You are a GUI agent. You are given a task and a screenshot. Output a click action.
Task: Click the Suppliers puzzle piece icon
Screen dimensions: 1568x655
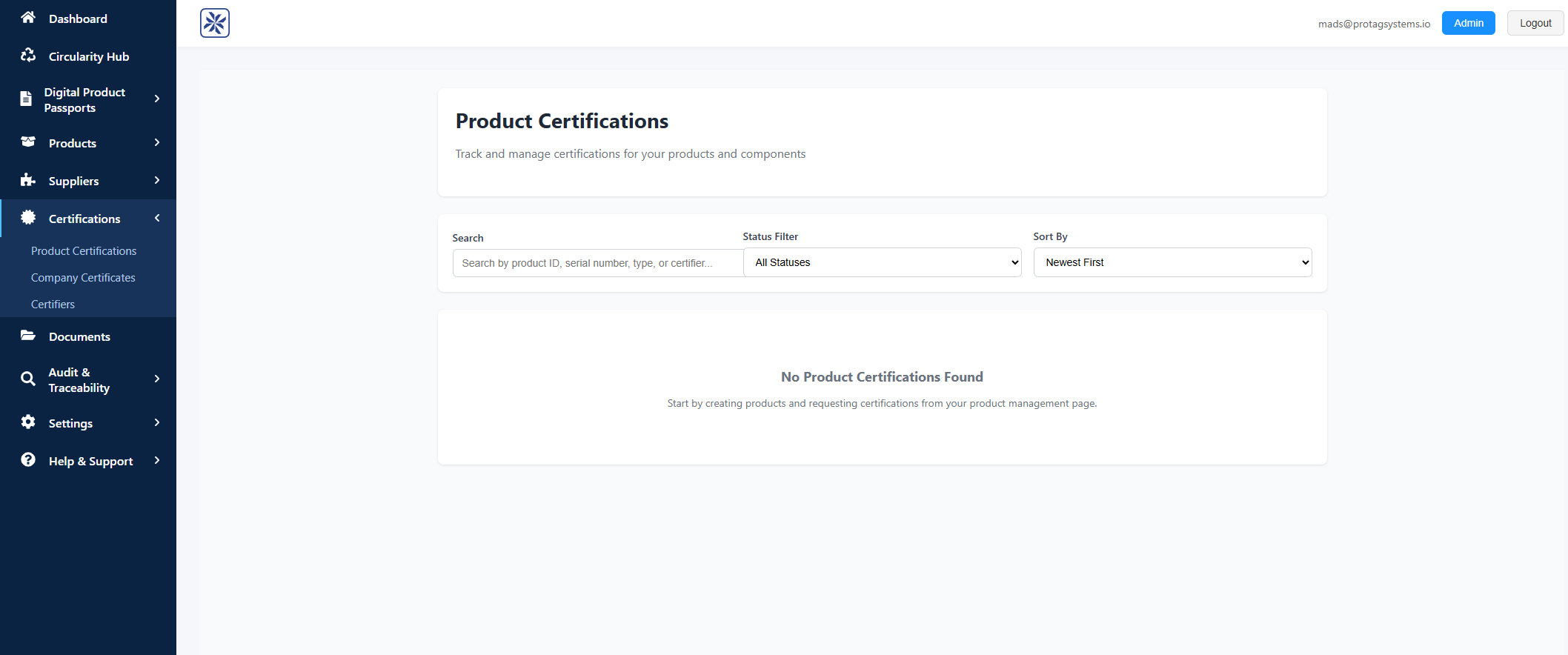click(28, 180)
